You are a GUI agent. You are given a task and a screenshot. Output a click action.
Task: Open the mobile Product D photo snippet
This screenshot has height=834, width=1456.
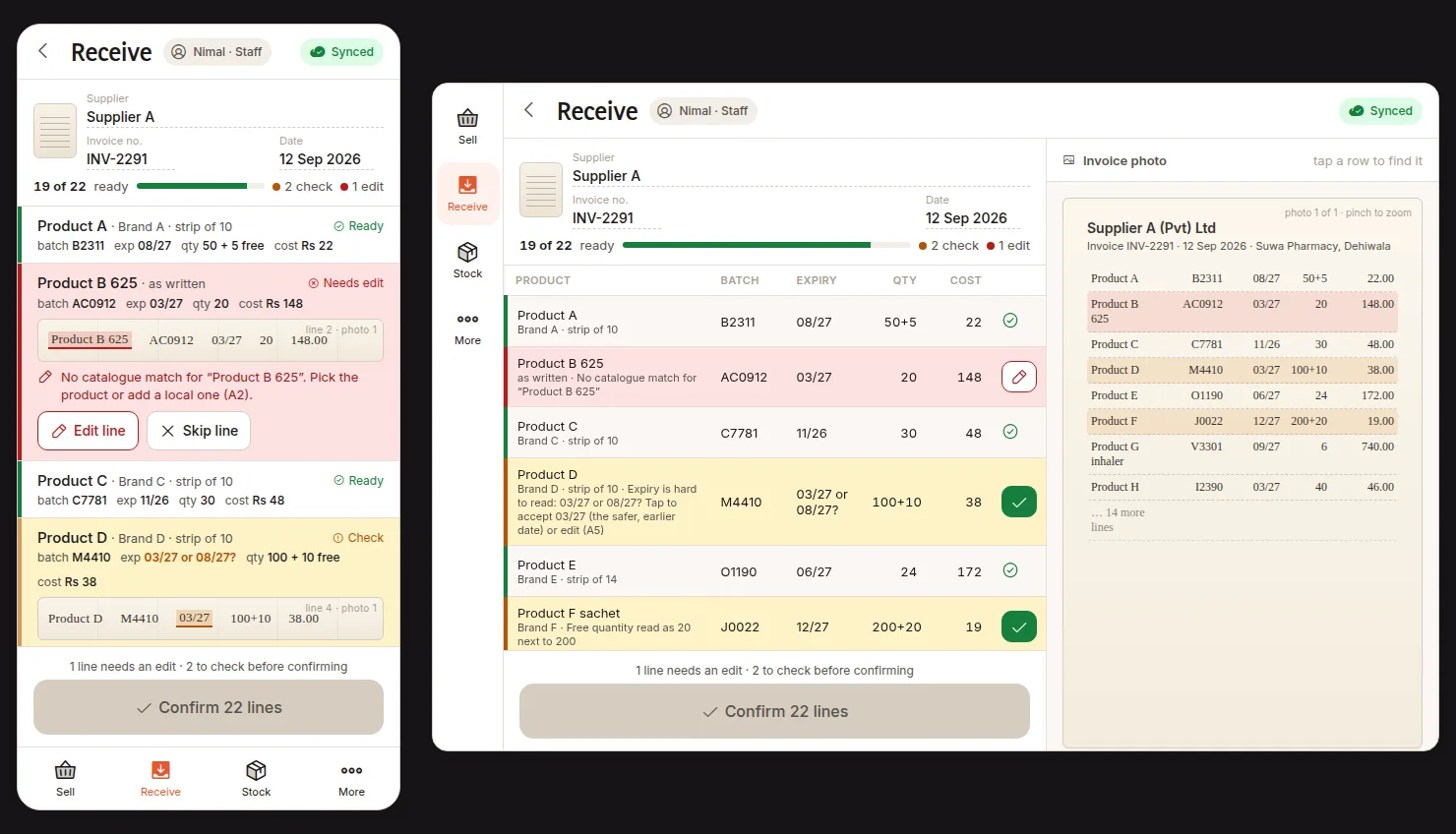209,618
